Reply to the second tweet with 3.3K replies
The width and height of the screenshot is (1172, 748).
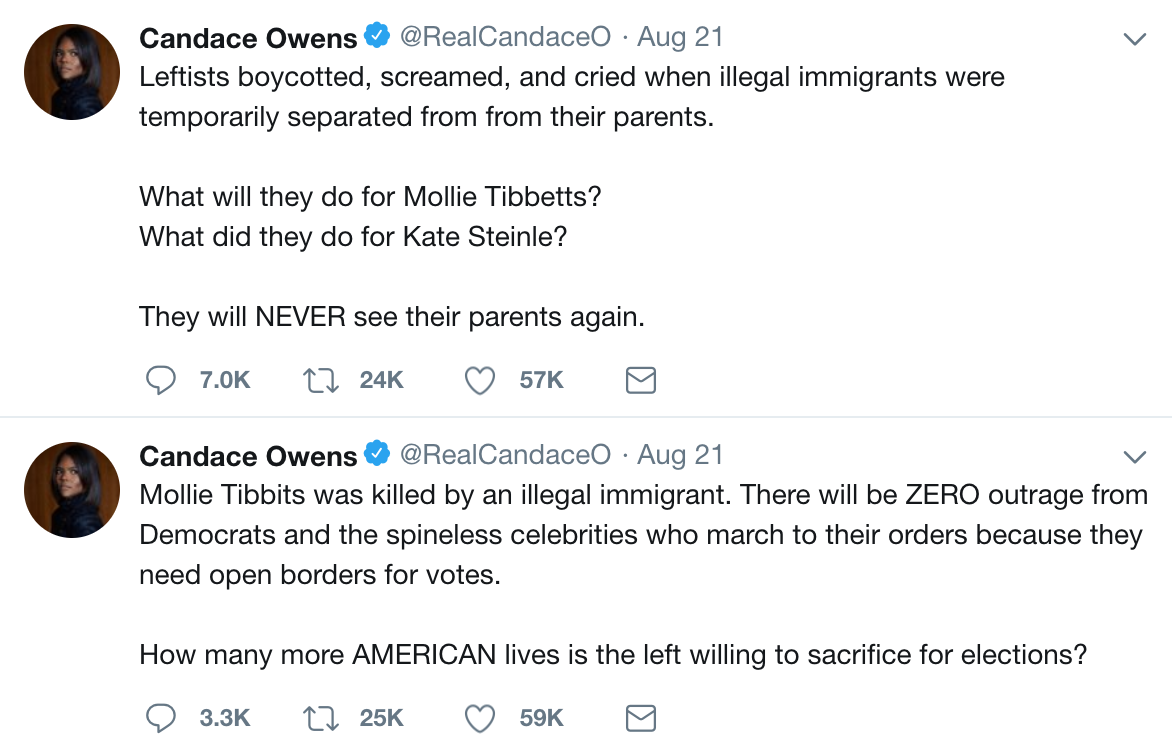160,718
